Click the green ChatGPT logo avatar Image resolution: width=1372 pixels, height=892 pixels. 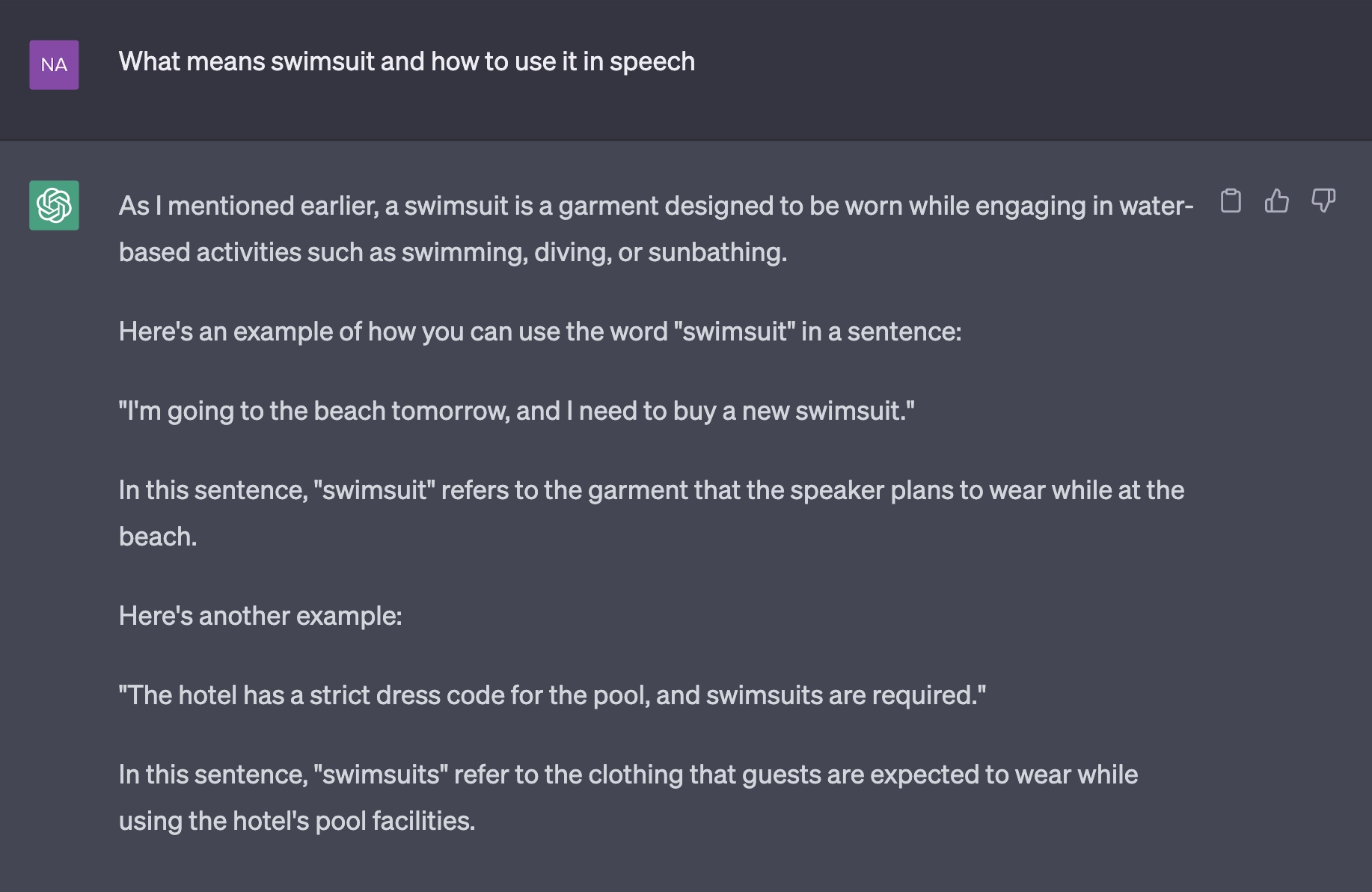pos(54,205)
